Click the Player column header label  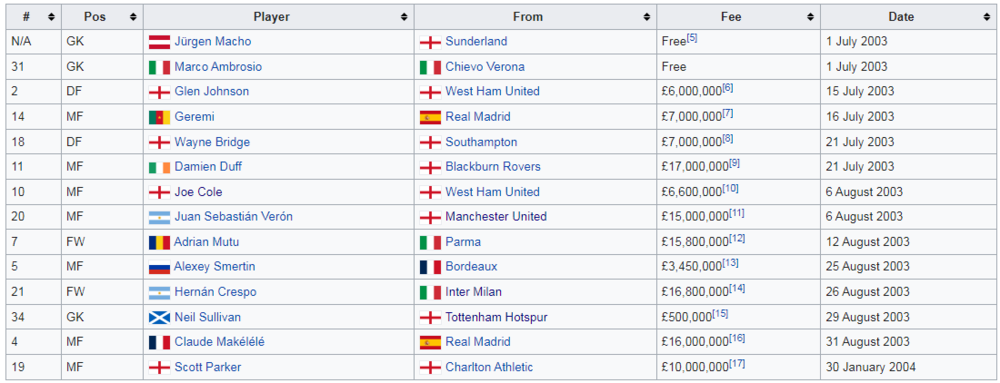pyautogui.click(x=271, y=17)
